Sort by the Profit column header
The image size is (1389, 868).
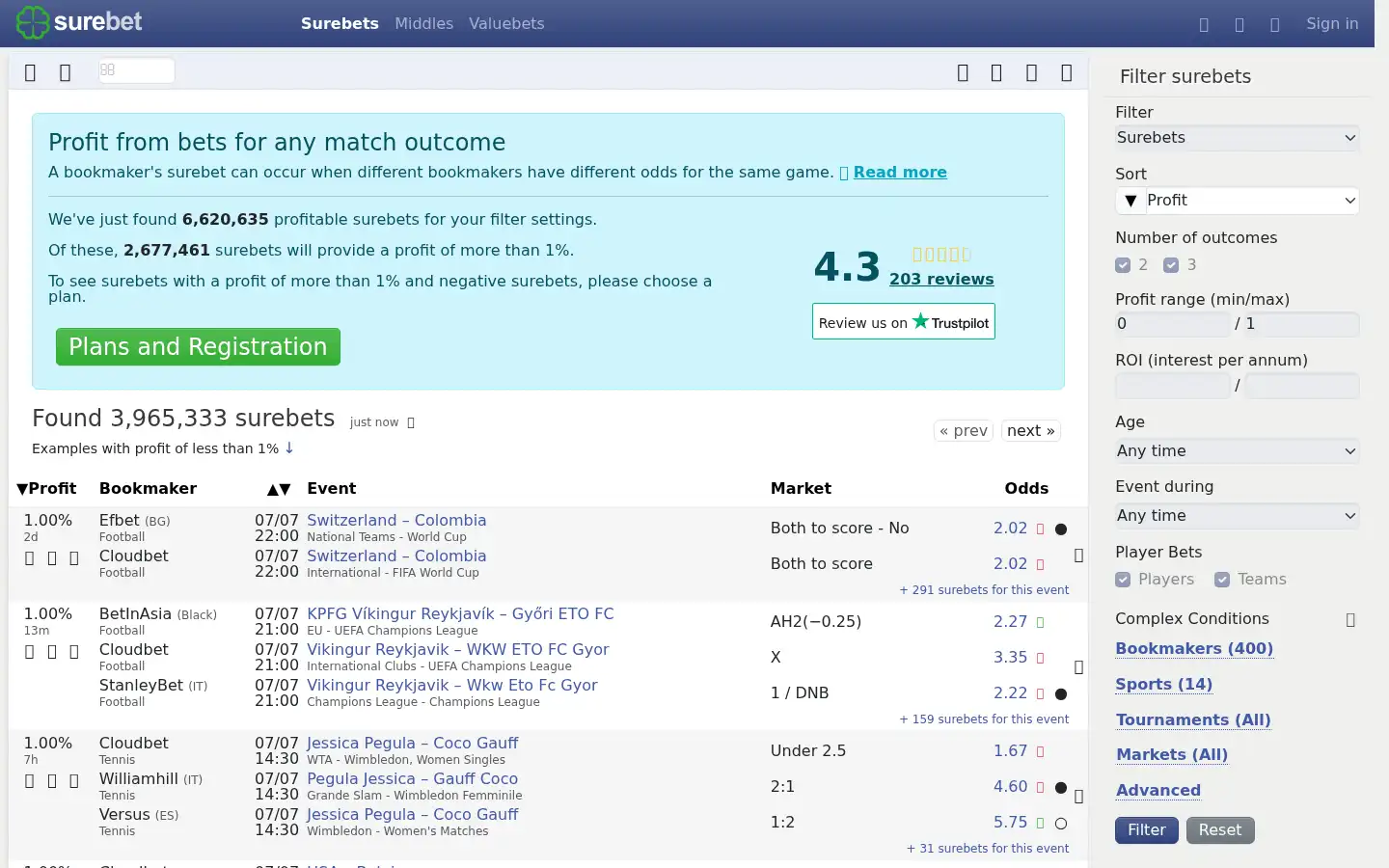click(46, 489)
